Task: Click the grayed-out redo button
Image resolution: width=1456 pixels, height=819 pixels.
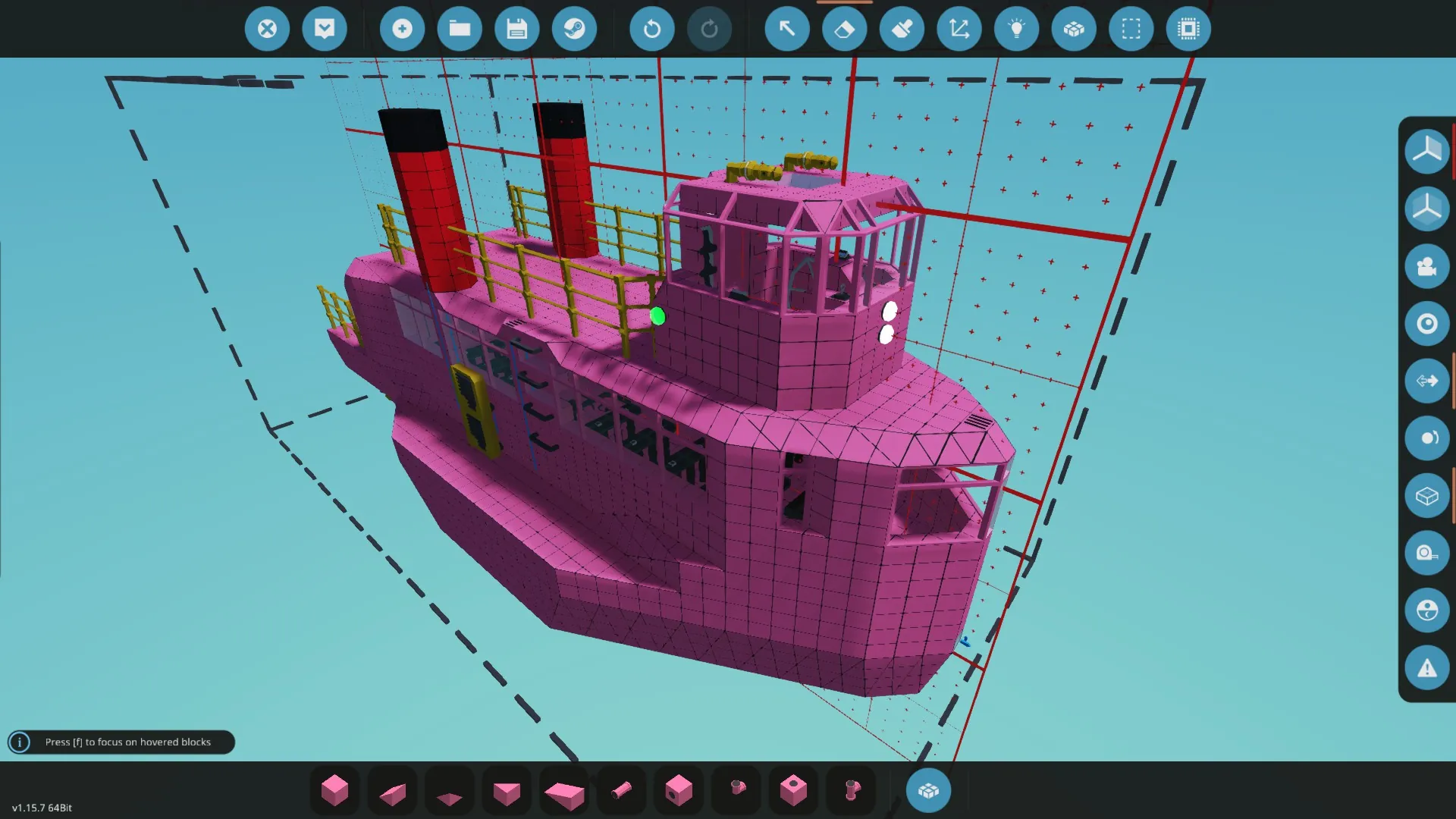Action: coord(709,29)
